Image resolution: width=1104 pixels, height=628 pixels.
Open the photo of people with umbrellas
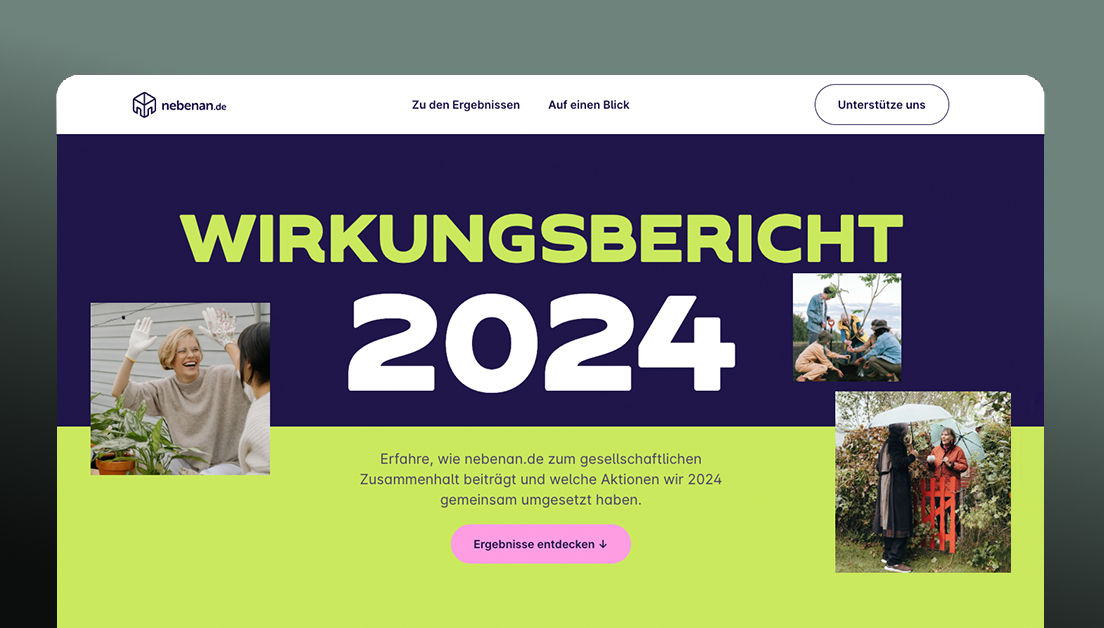(923, 482)
